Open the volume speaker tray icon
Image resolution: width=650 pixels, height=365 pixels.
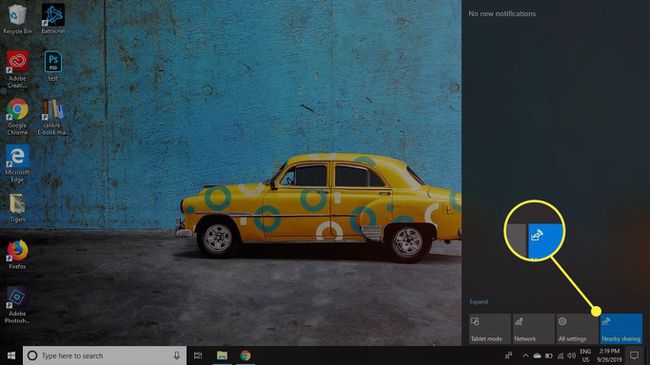(572, 355)
